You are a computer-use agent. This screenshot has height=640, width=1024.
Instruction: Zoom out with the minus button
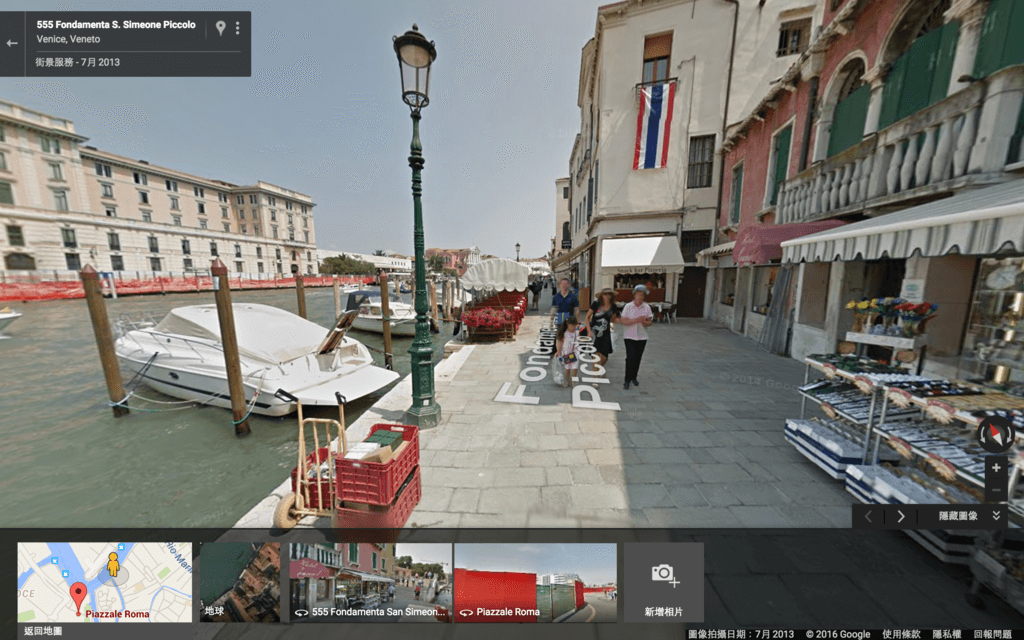coord(996,490)
